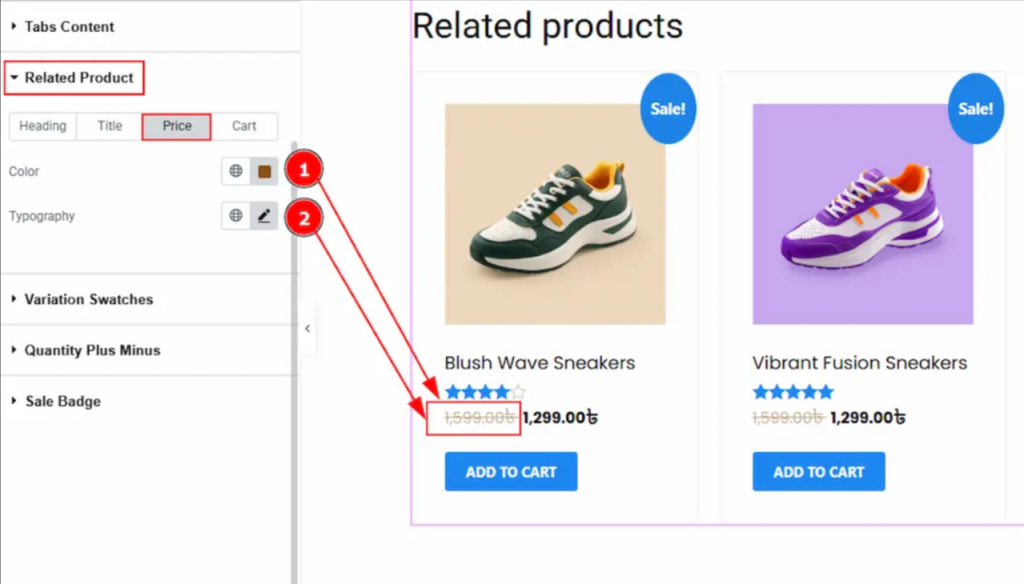Add Vibrant Fusion Sneakers to cart

coord(819,472)
